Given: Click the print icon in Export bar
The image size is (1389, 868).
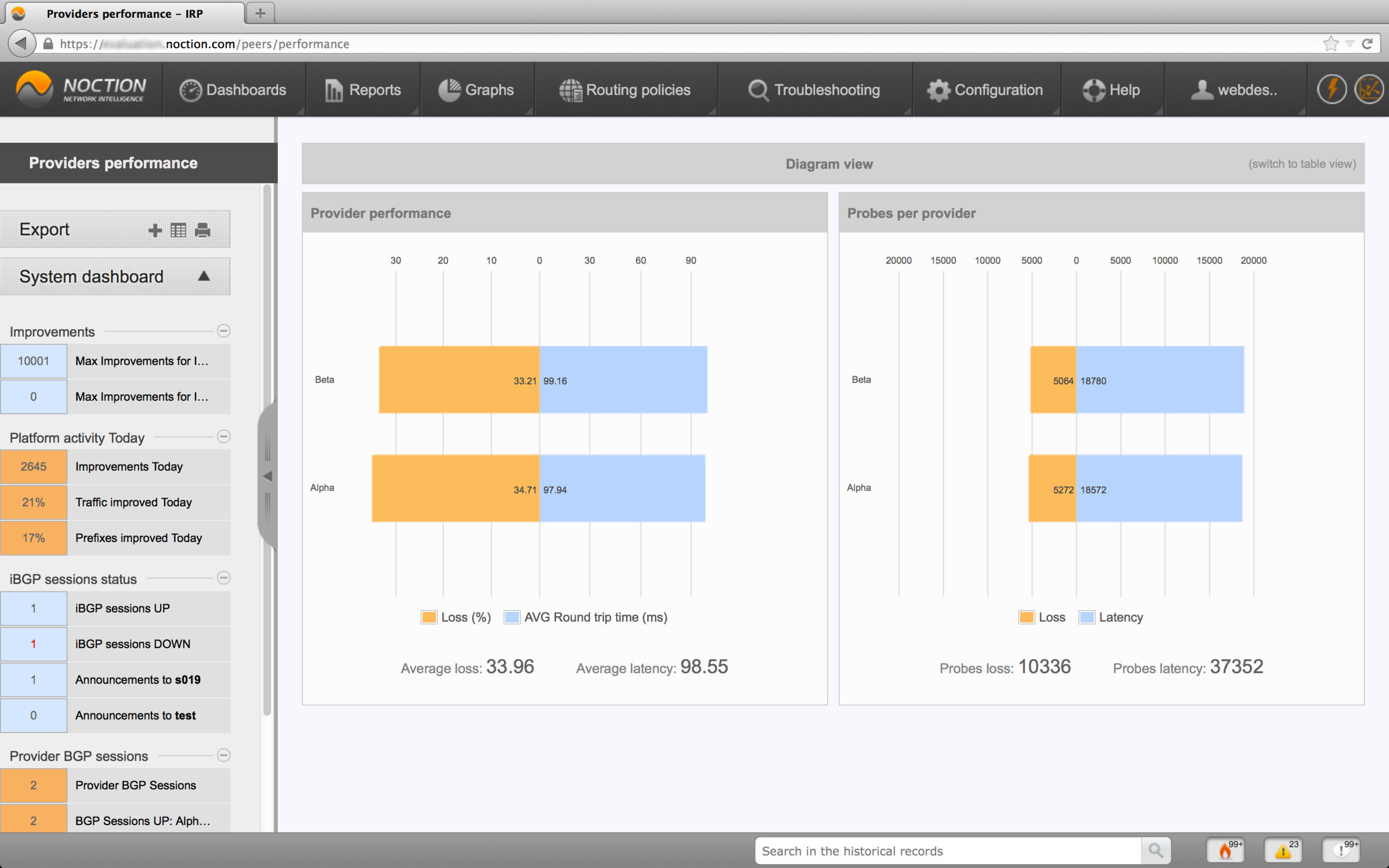Looking at the screenshot, I should (x=202, y=230).
